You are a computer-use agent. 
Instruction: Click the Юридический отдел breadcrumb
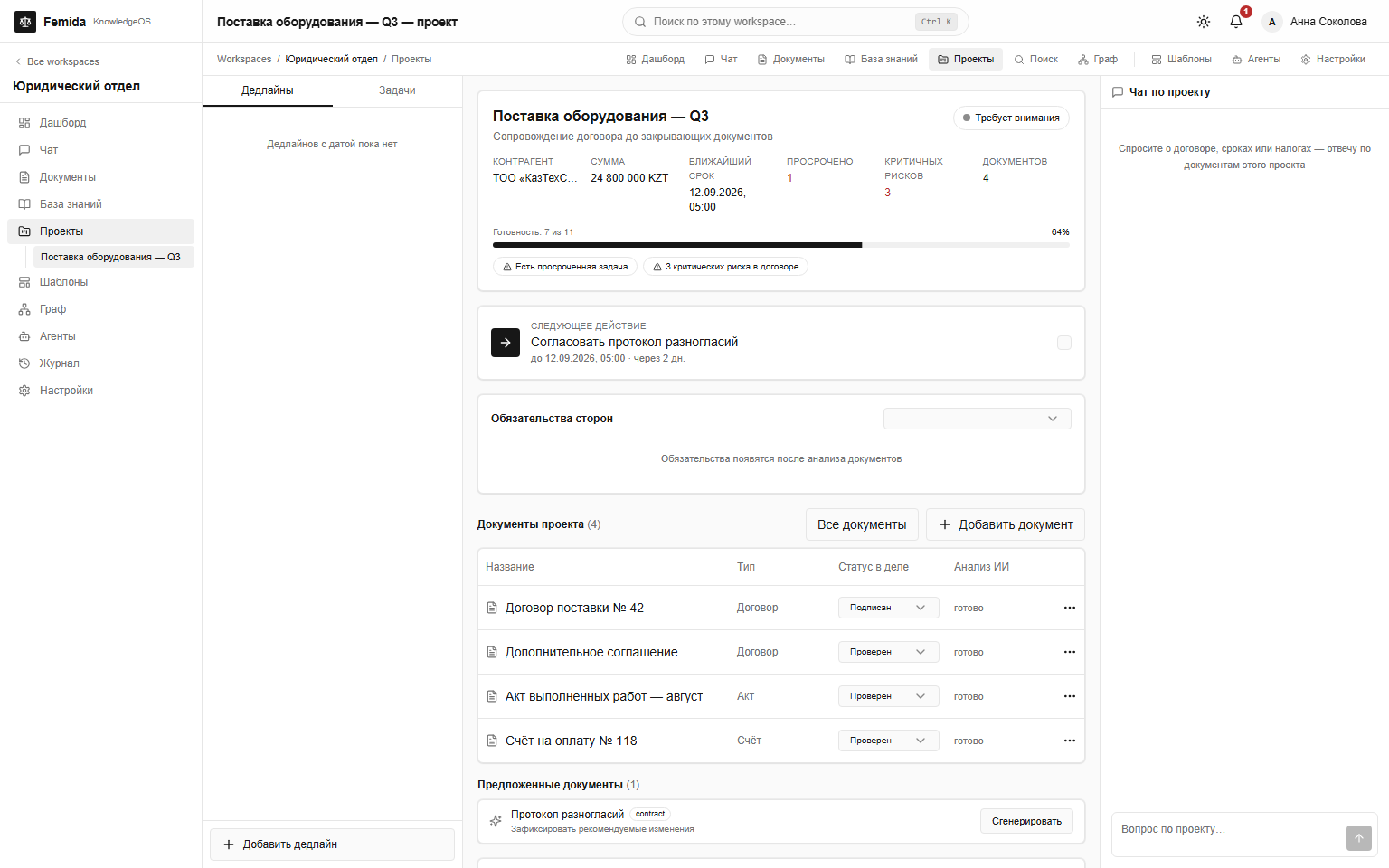pos(332,60)
